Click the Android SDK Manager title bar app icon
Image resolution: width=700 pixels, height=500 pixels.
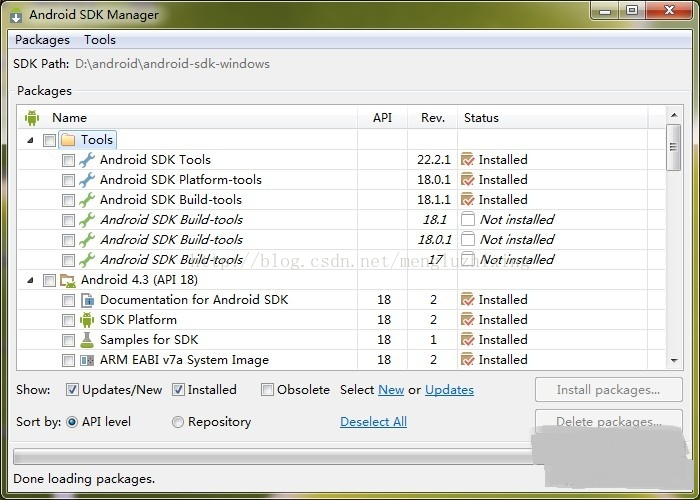[x=16, y=15]
